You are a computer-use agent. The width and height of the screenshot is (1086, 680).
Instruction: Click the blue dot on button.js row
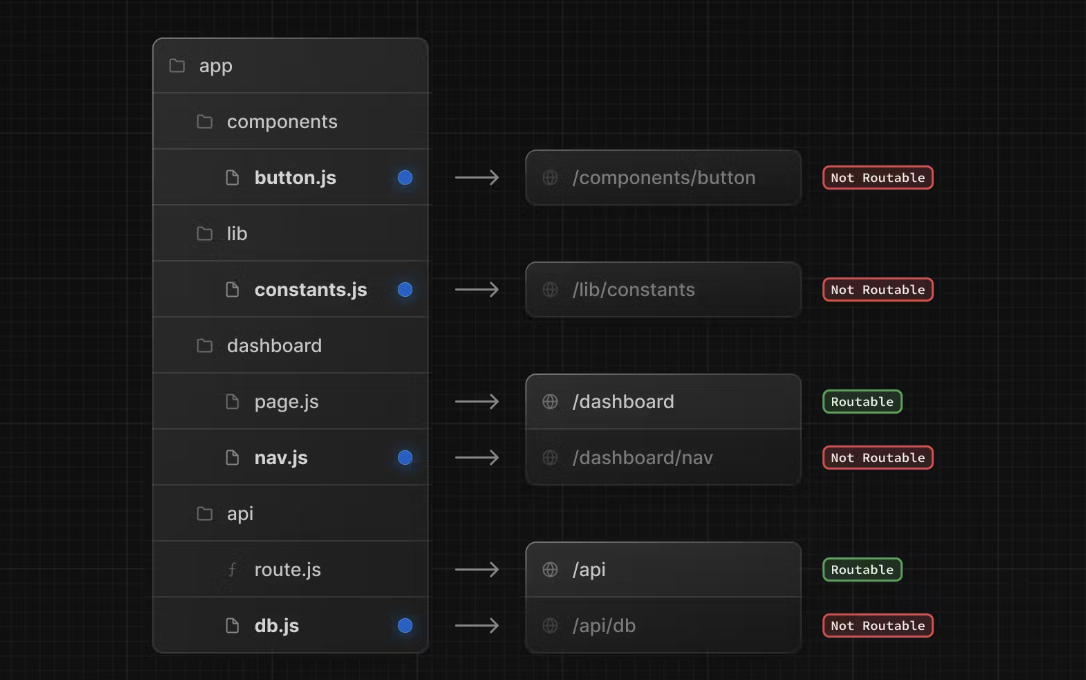pyautogui.click(x=405, y=178)
